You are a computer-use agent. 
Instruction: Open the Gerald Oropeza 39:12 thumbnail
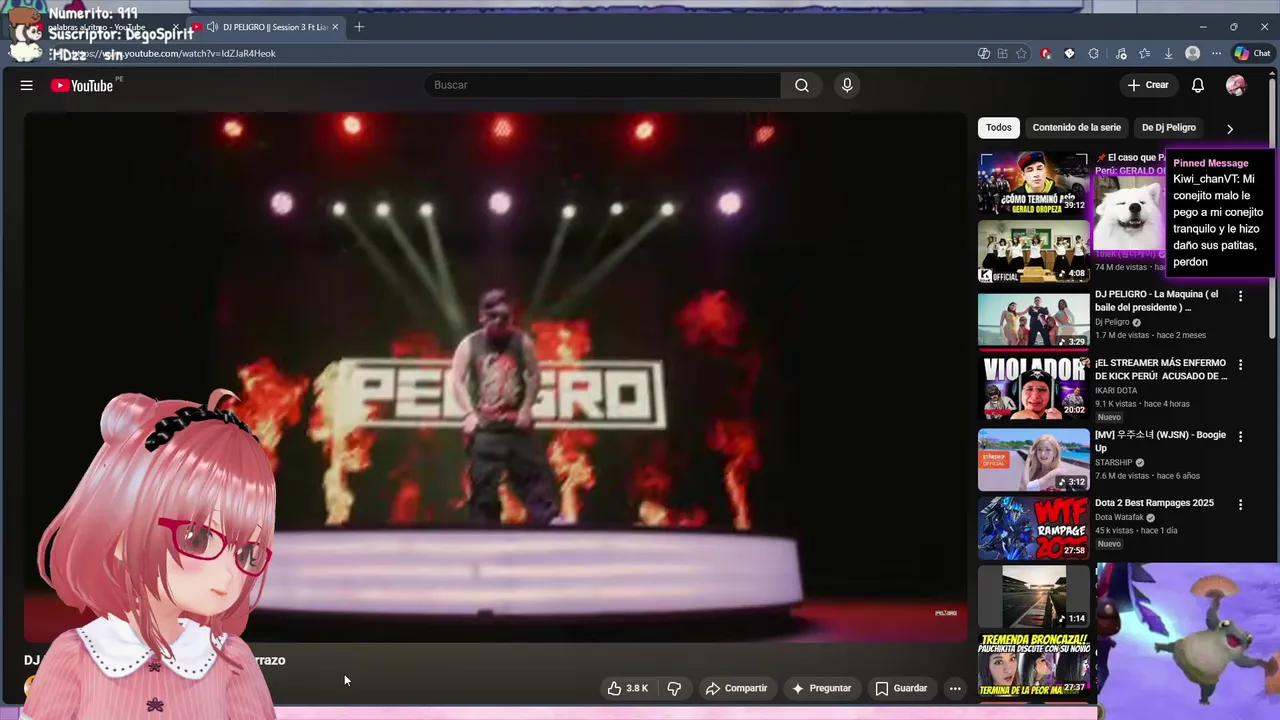pos(1033,182)
